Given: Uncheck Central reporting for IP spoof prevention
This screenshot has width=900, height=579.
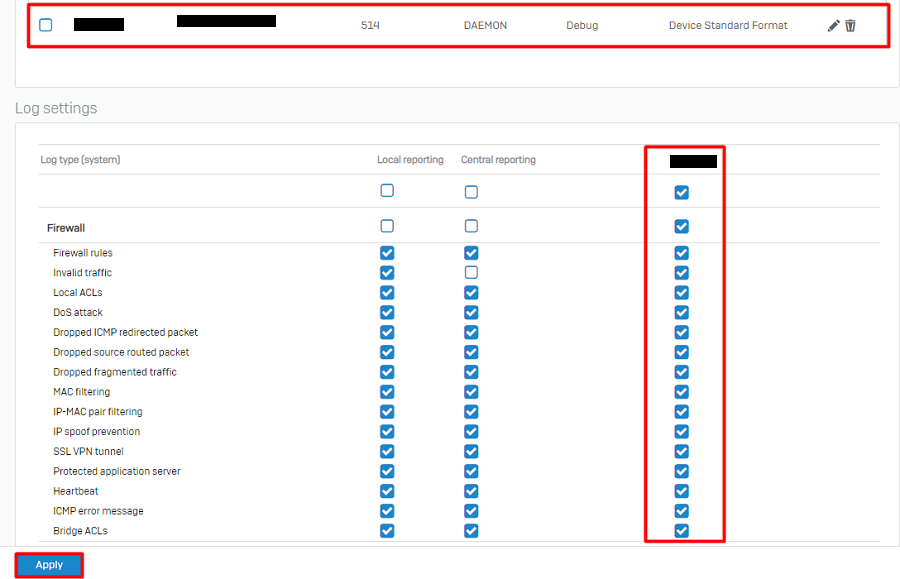Looking at the screenshot, I should click(x=471, y=432).
